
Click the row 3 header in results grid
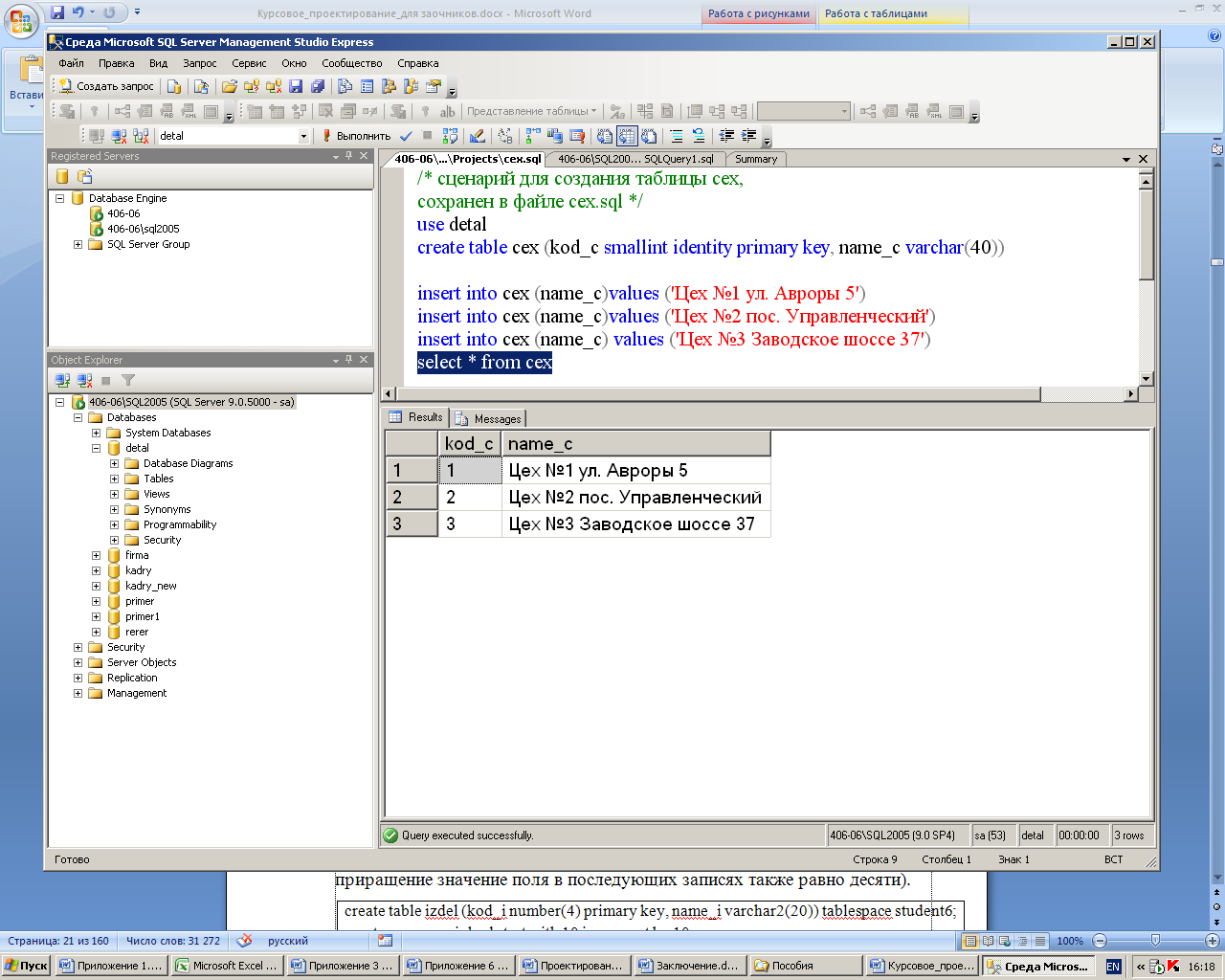(412, 523)
